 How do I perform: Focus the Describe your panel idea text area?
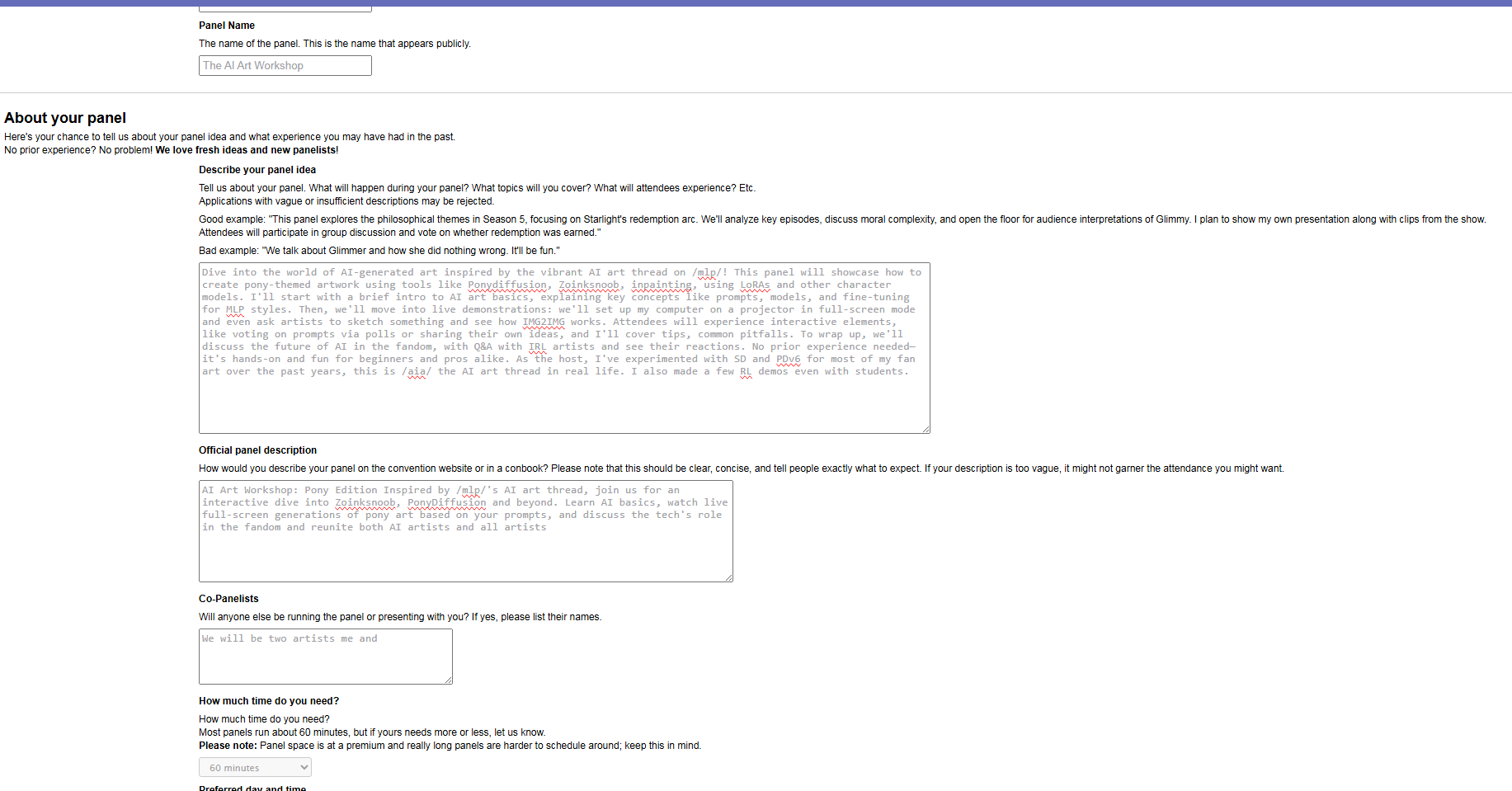coord(564,348)
